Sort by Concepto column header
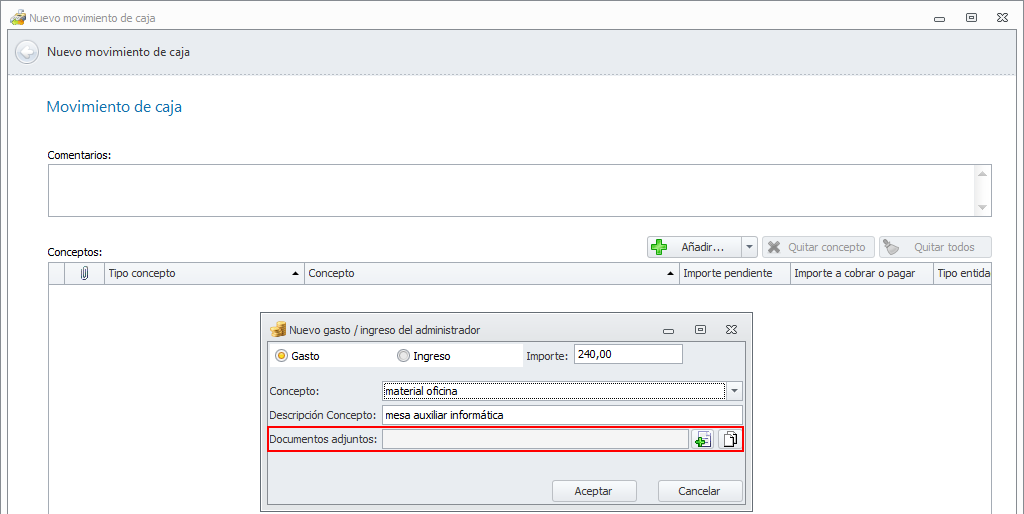Image resolution: width=1024 pixels, height=514 pixels. pos(491,273)
